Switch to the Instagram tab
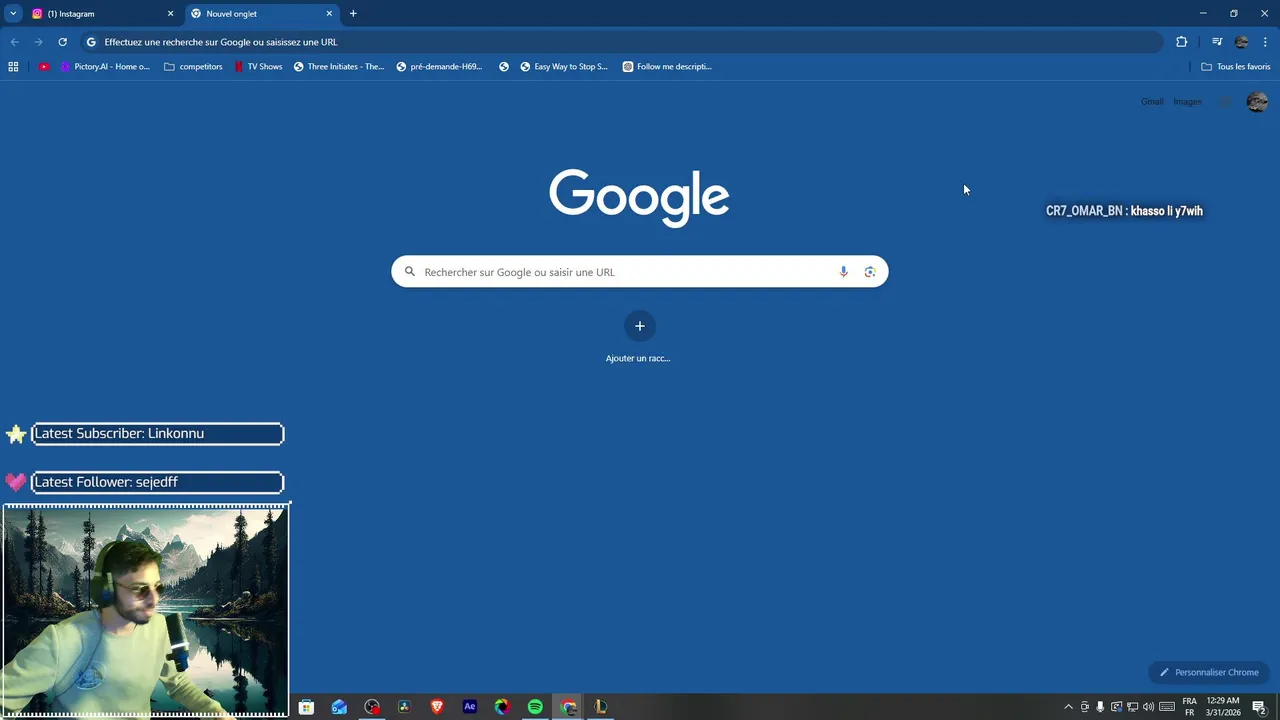 tap(102, 14)
